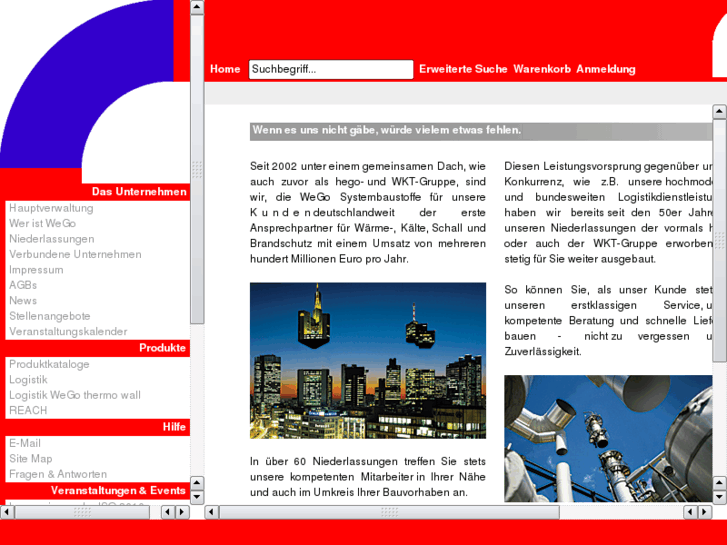Screen dimensions: 727x545
Task: Click the Suchbegriff search input field
Action: point(331,70)
